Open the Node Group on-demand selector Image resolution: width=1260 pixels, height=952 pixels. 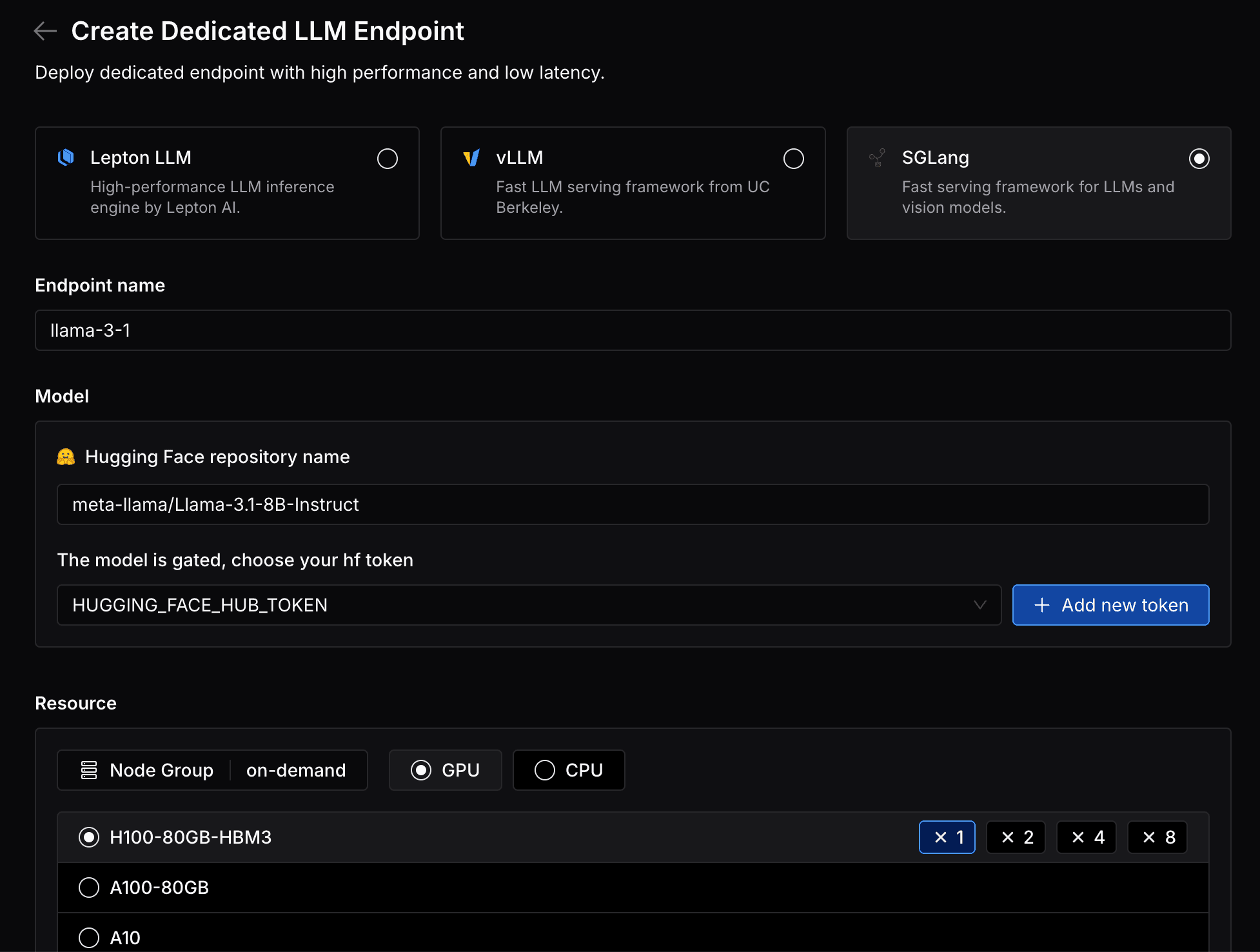pyautogui.click(x=213, y=770)
